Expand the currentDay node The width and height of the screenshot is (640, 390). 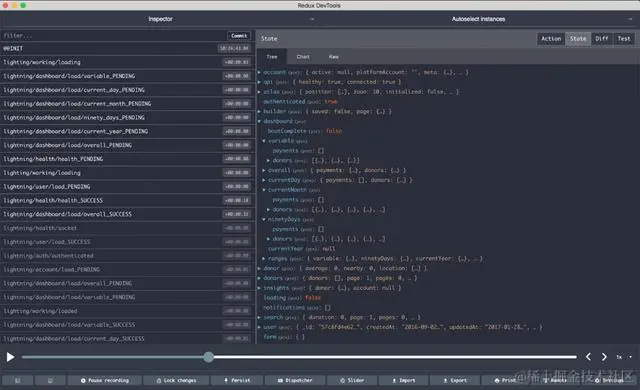(x=264, y=180)
